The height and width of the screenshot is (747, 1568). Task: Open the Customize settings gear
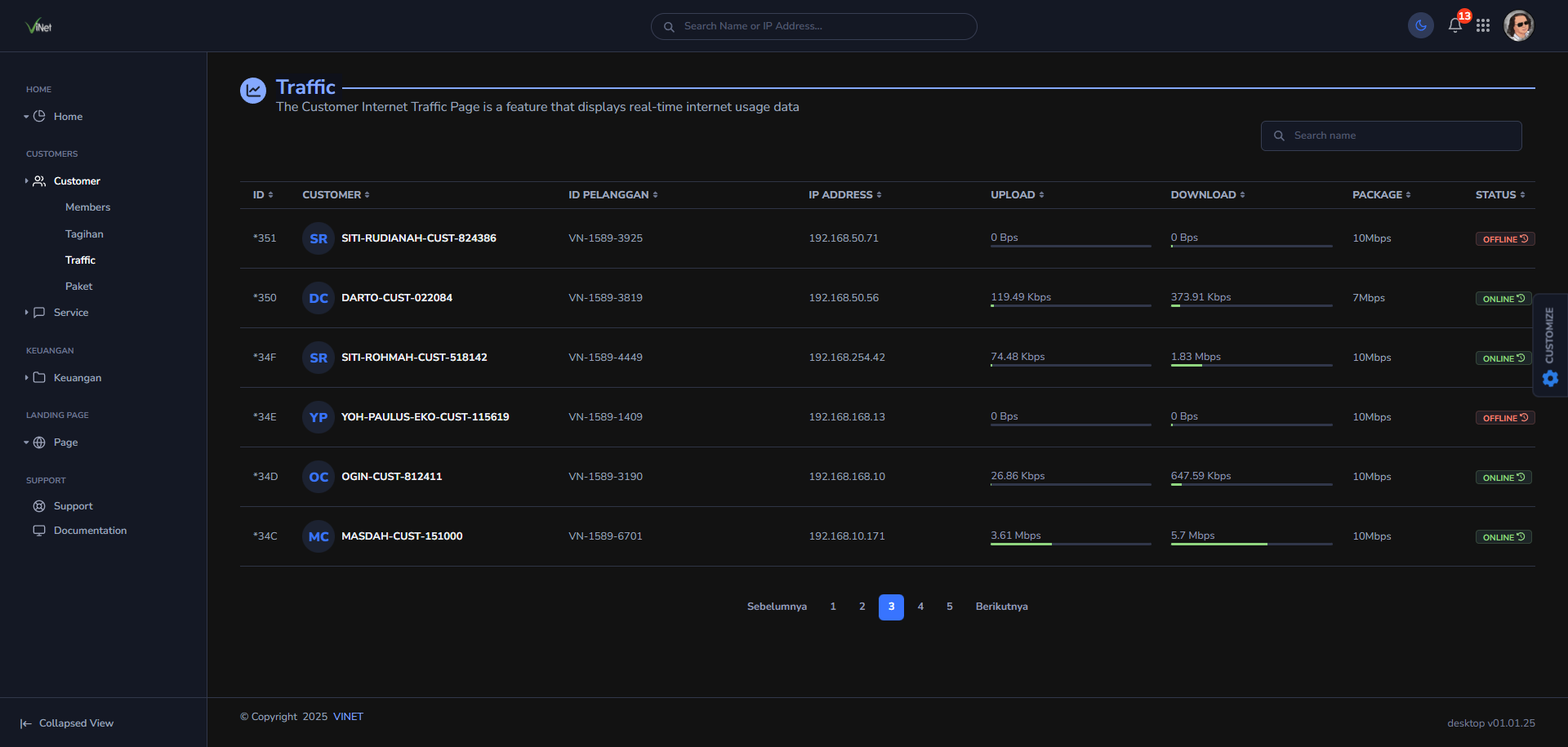1550,378
